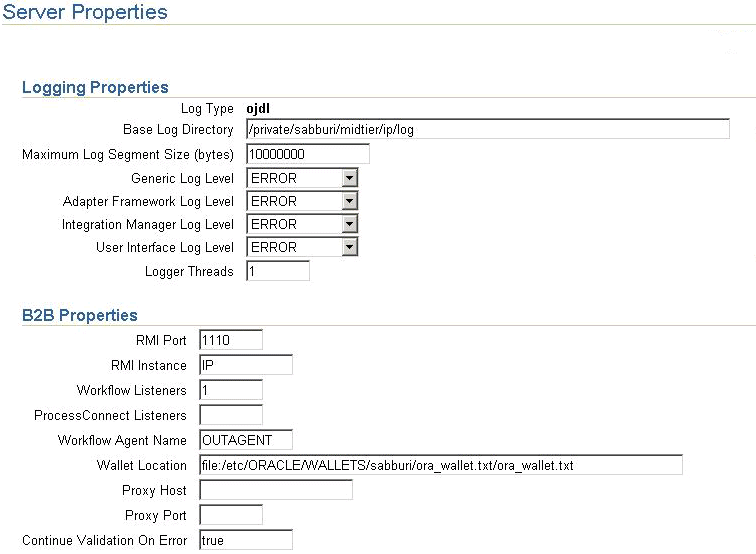Screen dimensions: 756x554
Task: Click the RMI Port field
Action: (x=231, y=340)
